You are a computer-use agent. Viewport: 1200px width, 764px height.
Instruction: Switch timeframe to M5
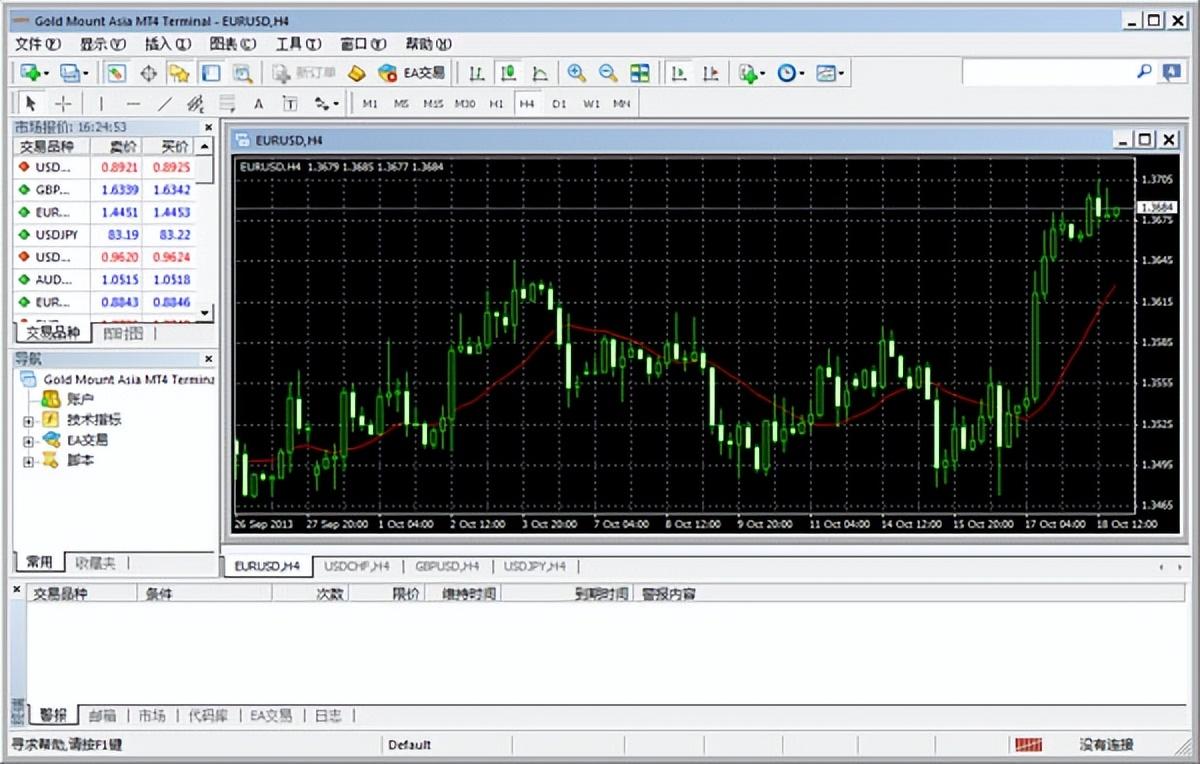401,103
